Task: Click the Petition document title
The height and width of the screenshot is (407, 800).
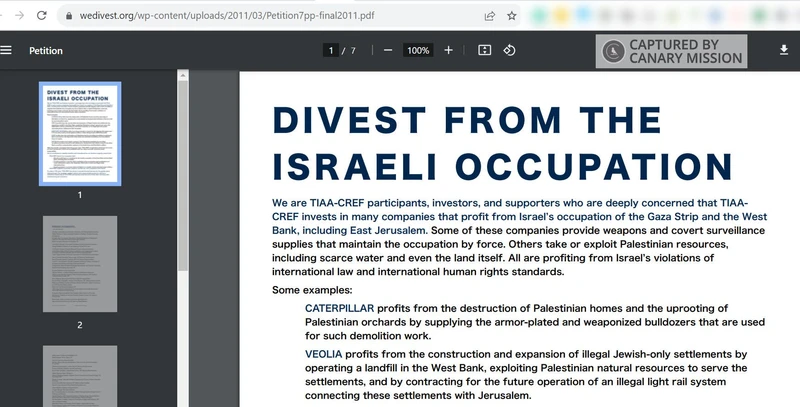Action: click(x=46, y=50)
